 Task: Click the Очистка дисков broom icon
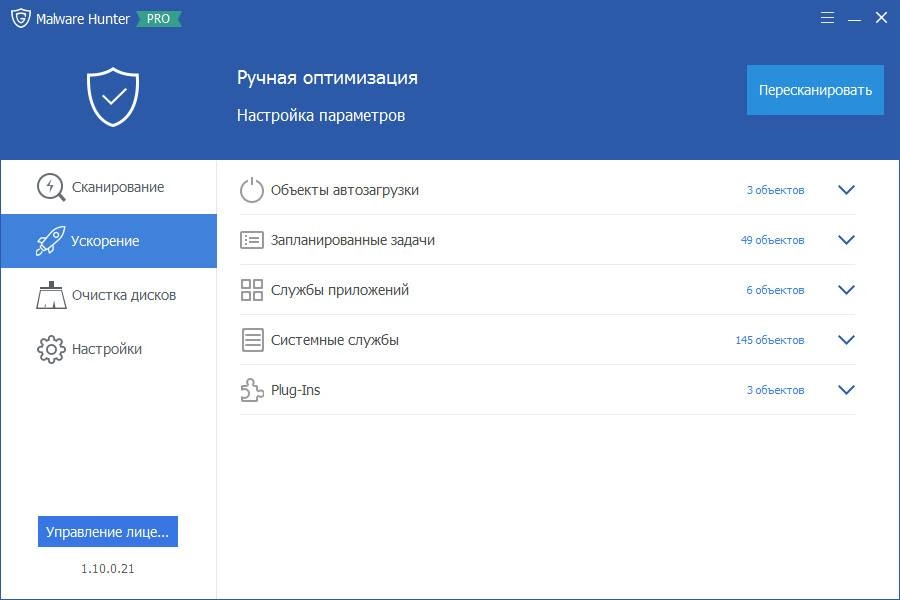tap(51, 295)
